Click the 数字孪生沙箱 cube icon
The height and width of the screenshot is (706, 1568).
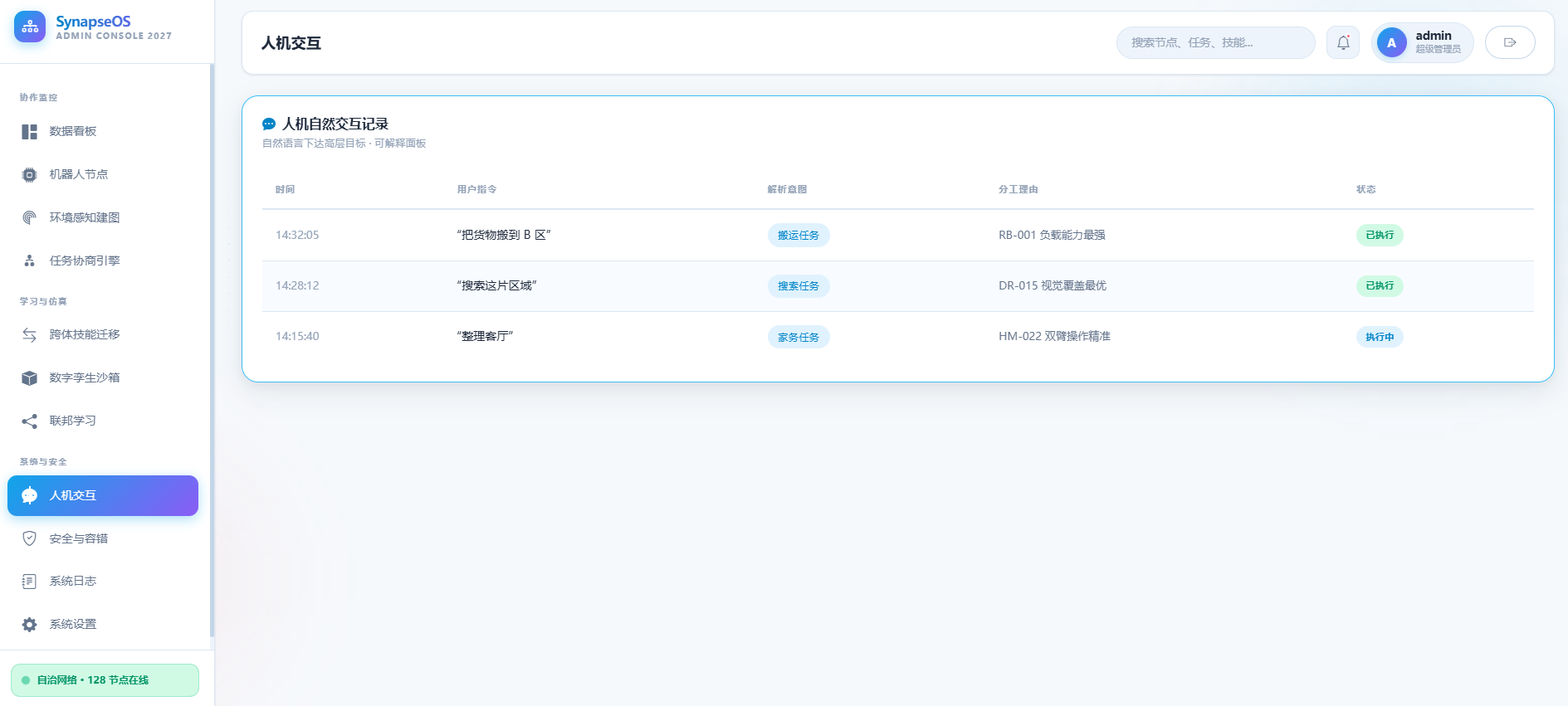pyautogui.click(x=30, y=378)
